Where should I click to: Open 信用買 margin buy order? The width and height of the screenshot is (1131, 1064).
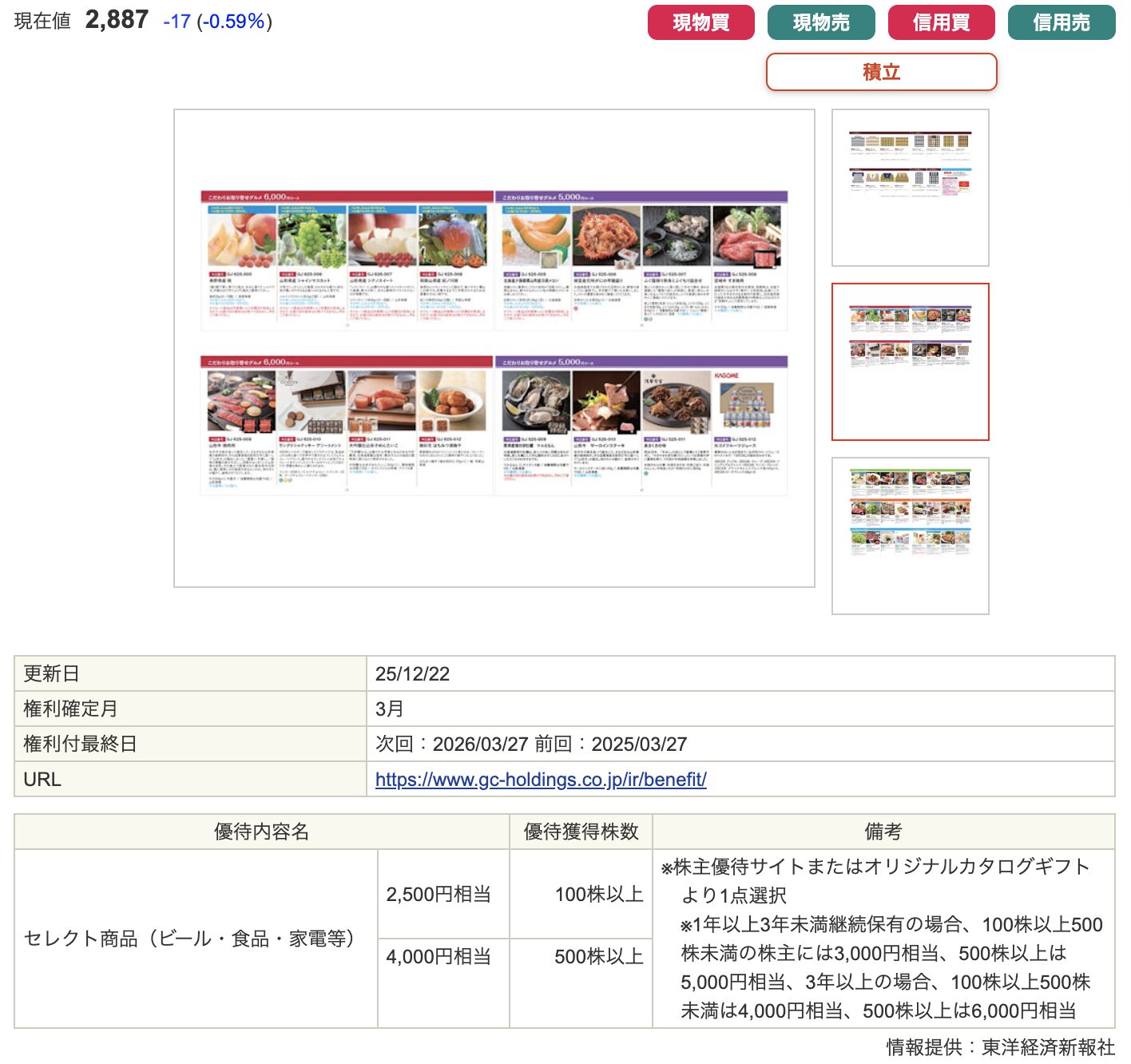941,22
